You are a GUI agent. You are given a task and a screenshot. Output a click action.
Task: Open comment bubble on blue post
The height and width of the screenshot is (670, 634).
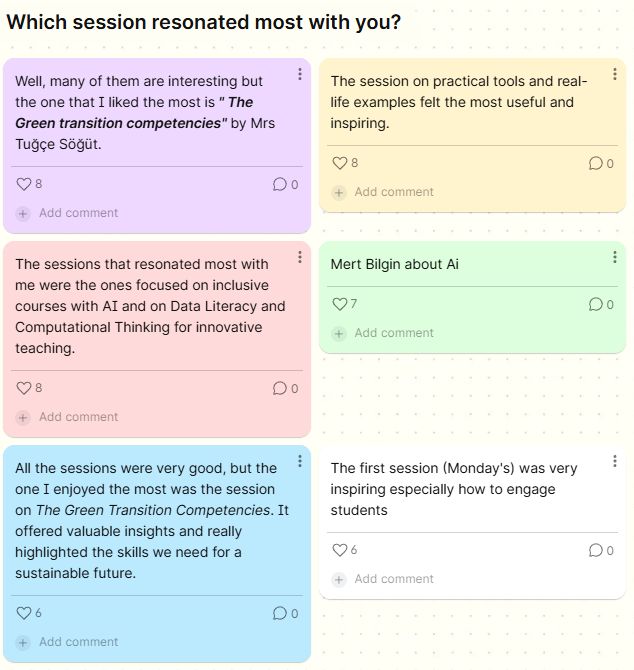[280, 613]
